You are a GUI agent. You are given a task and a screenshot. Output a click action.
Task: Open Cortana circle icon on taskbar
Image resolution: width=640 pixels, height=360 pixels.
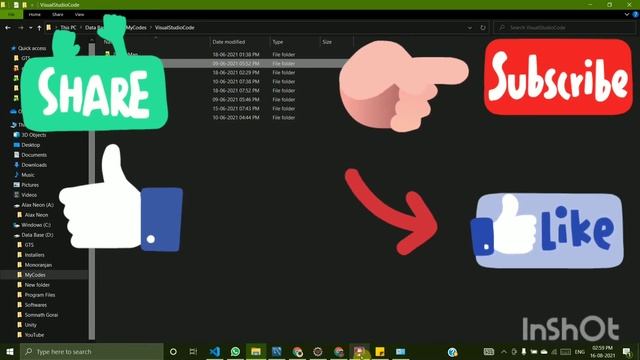coord(173,351)
